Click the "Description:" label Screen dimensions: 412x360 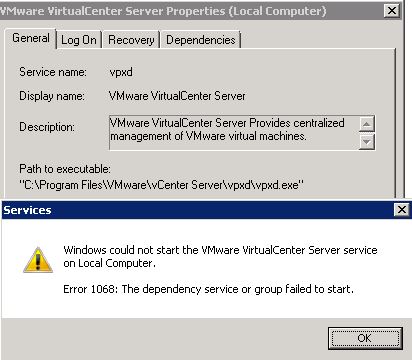pos(47,127)
